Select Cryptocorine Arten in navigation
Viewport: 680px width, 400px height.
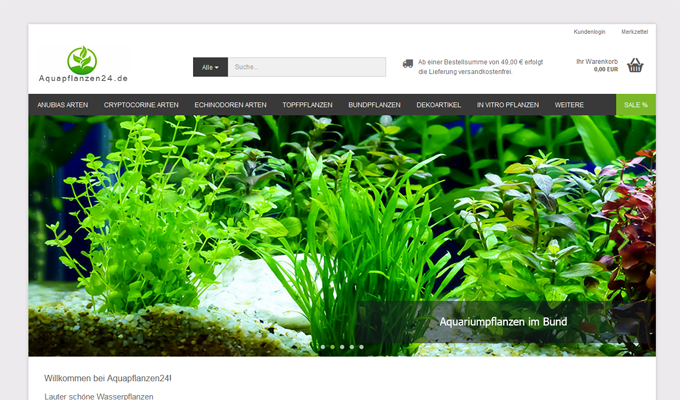point(141,105)
